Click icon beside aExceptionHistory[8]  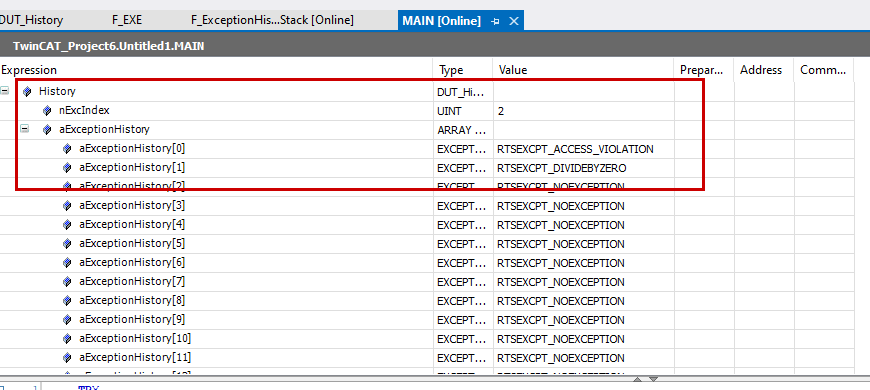pyautogui.click(x=67, y=301)
